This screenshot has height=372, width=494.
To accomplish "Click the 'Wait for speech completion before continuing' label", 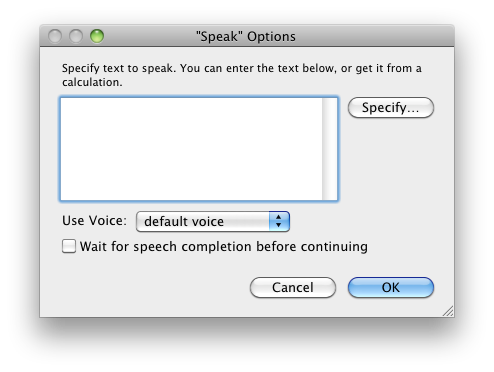I will tap(224, 247).
